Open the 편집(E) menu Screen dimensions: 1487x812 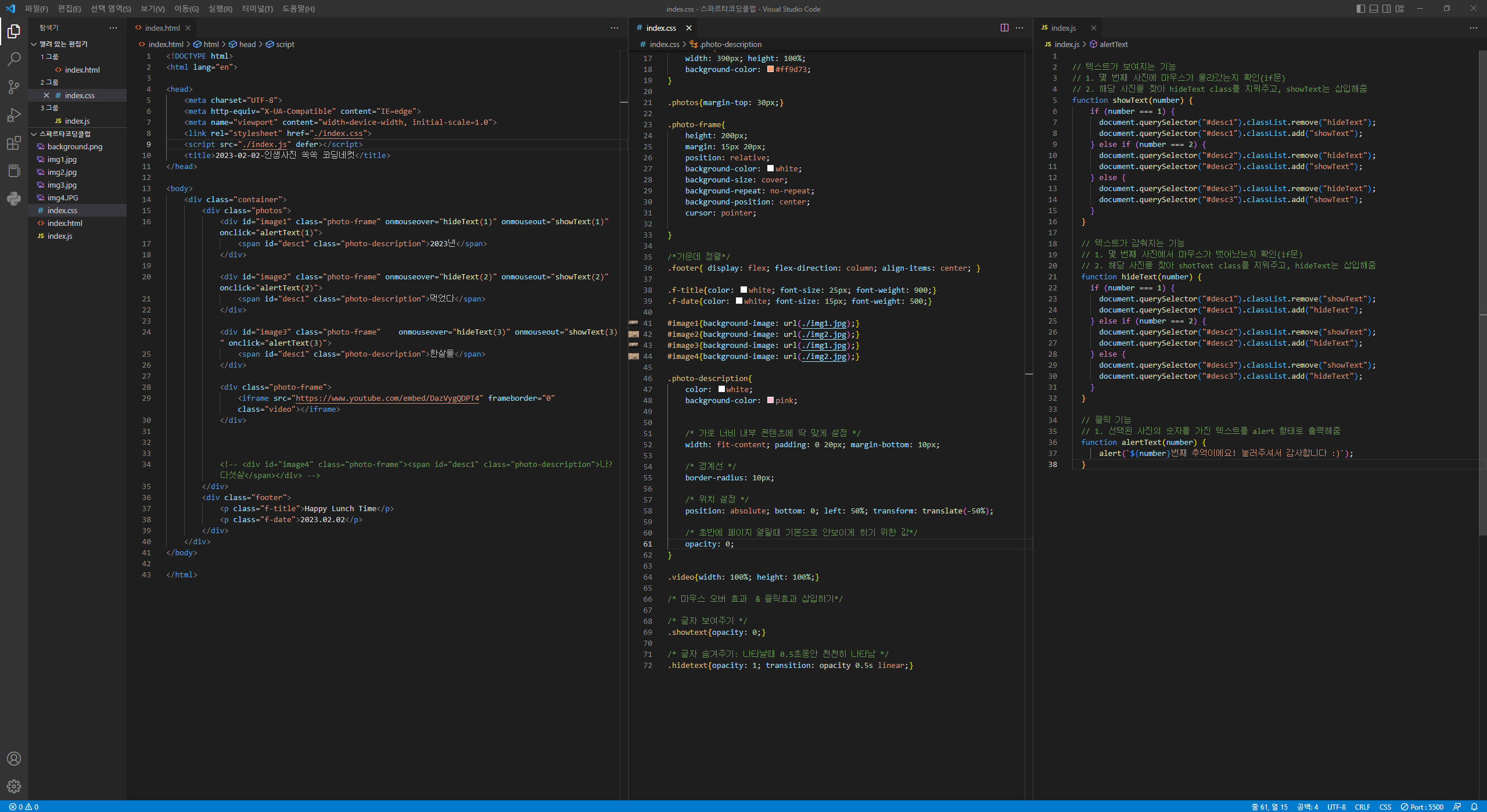tap(70, 9)
